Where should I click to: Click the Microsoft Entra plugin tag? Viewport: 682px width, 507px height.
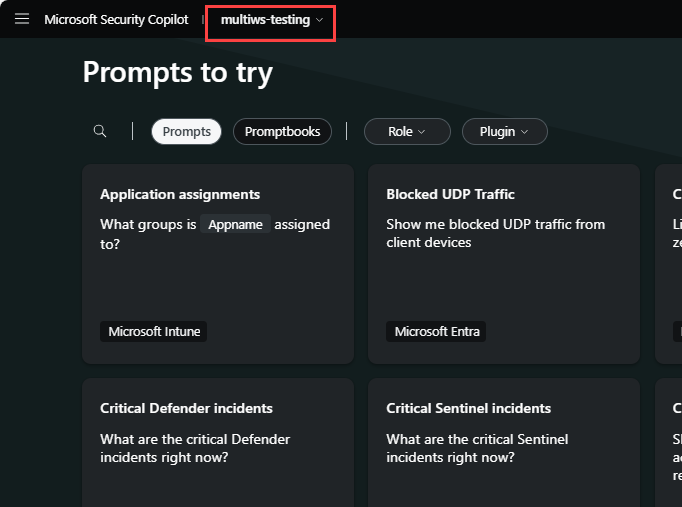[437, 332]
